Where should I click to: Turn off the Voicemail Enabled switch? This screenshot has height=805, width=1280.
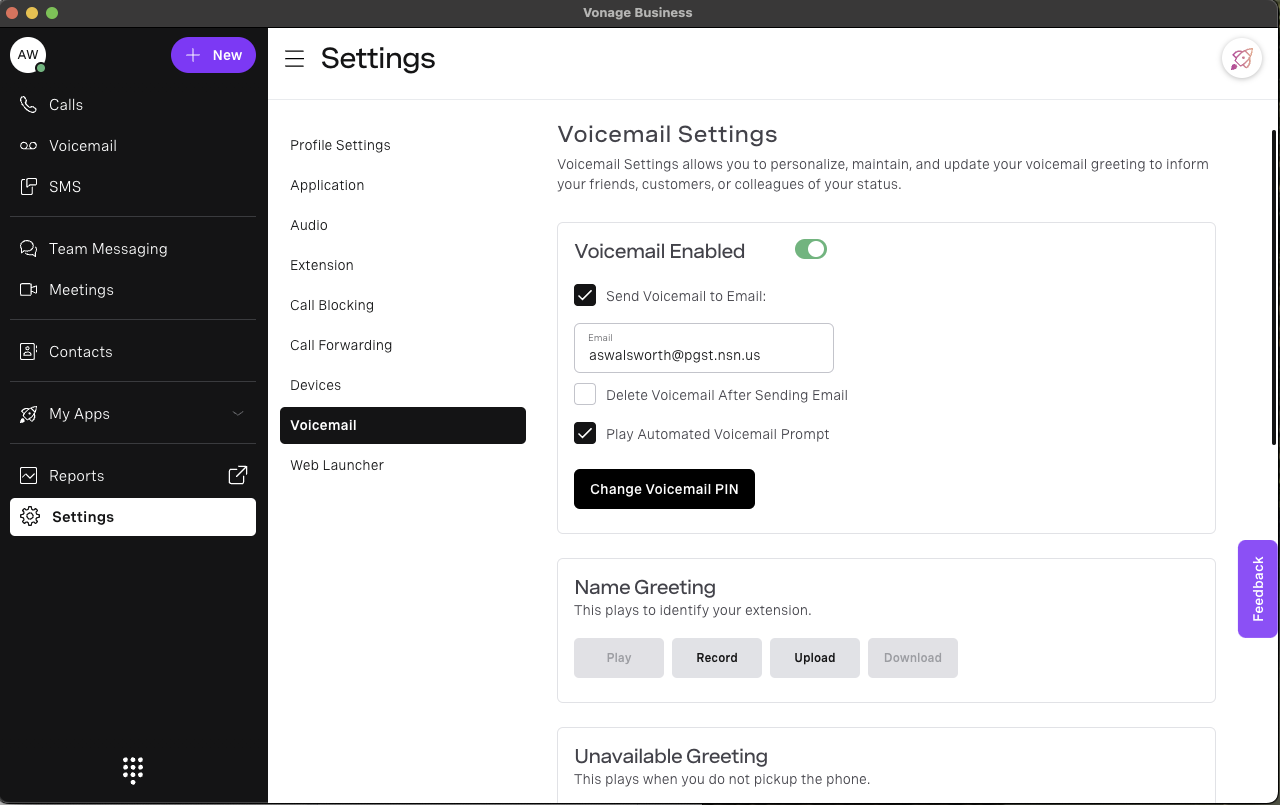(811, 249)
